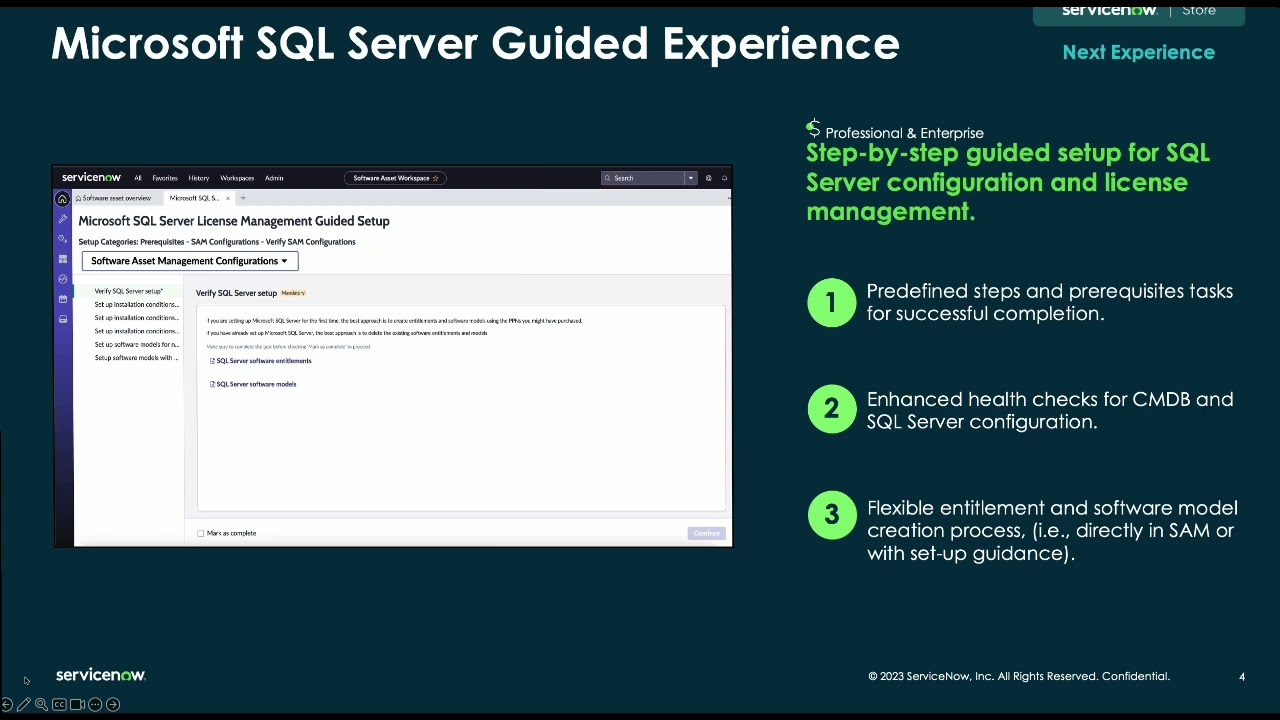Image resolution: width=1280 pixels, height=720 pixels.
Task: Toggle closed captions (CC) in slideshow
Action: pyautogui.click(x=59, y=704)
